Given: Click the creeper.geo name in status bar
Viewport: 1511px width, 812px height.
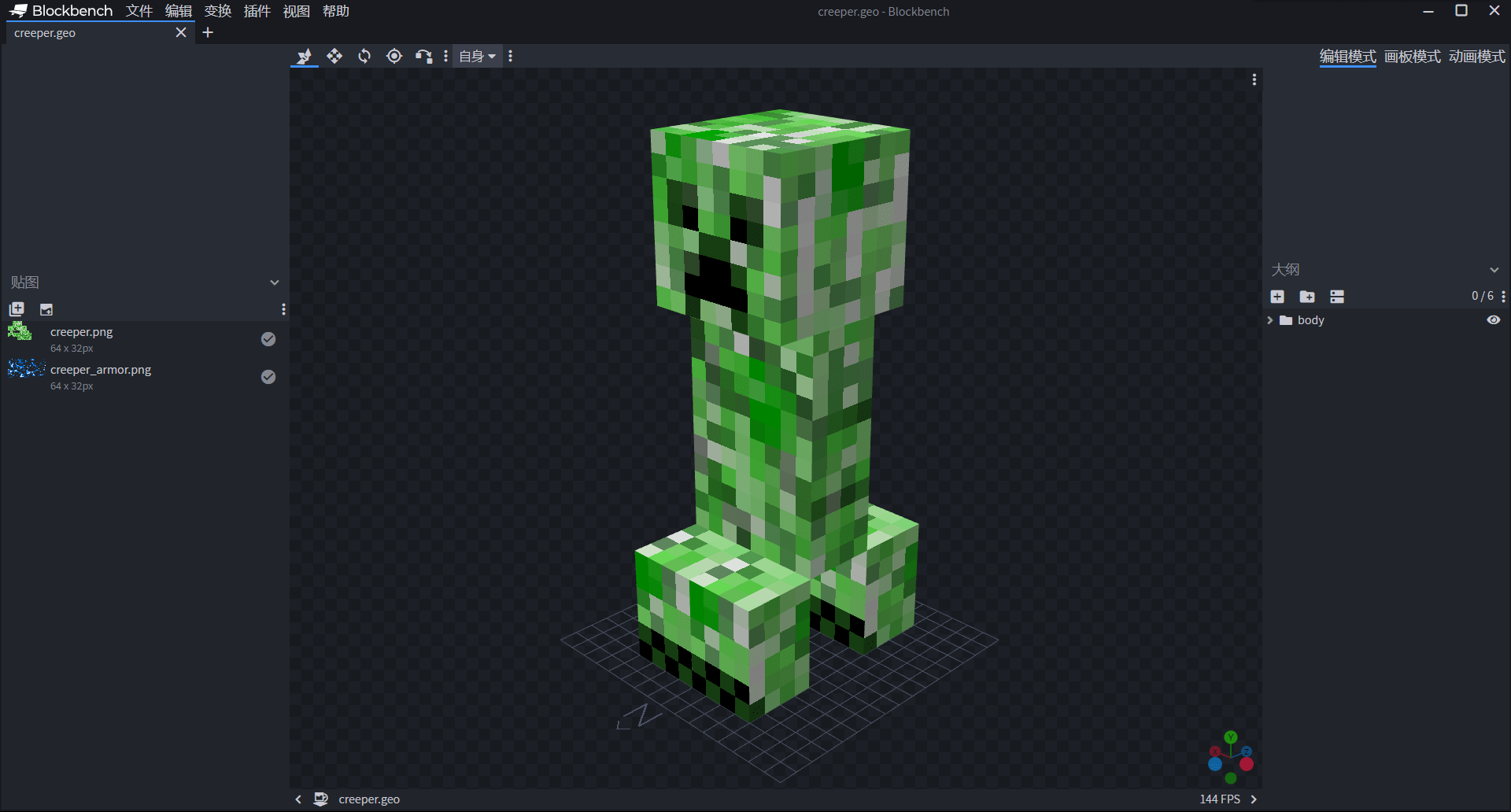Looking at the screenshot, I should (x=369, y=799).
